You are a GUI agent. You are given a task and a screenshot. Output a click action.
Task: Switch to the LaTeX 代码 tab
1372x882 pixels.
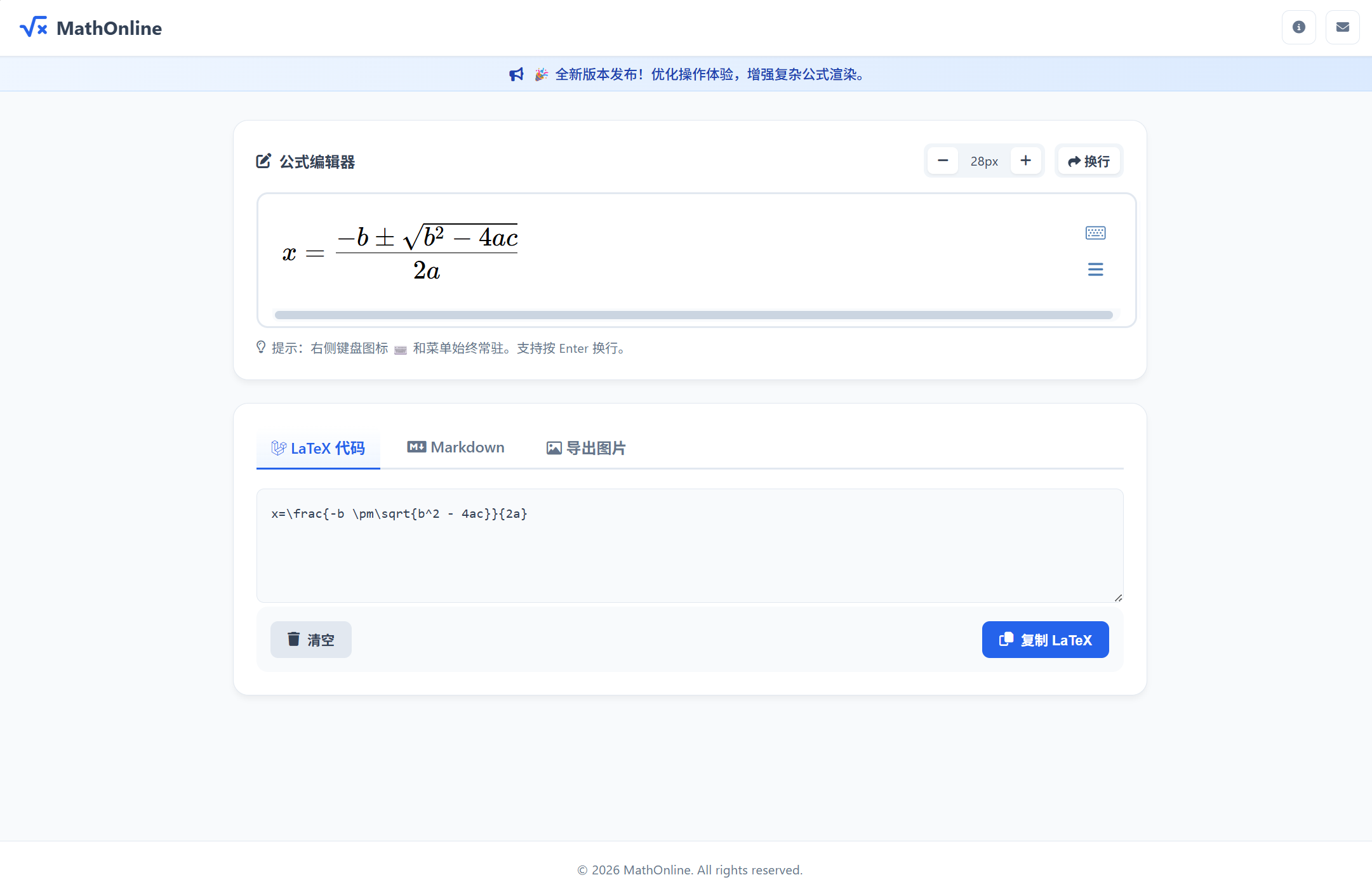click(x=318, y=448)
